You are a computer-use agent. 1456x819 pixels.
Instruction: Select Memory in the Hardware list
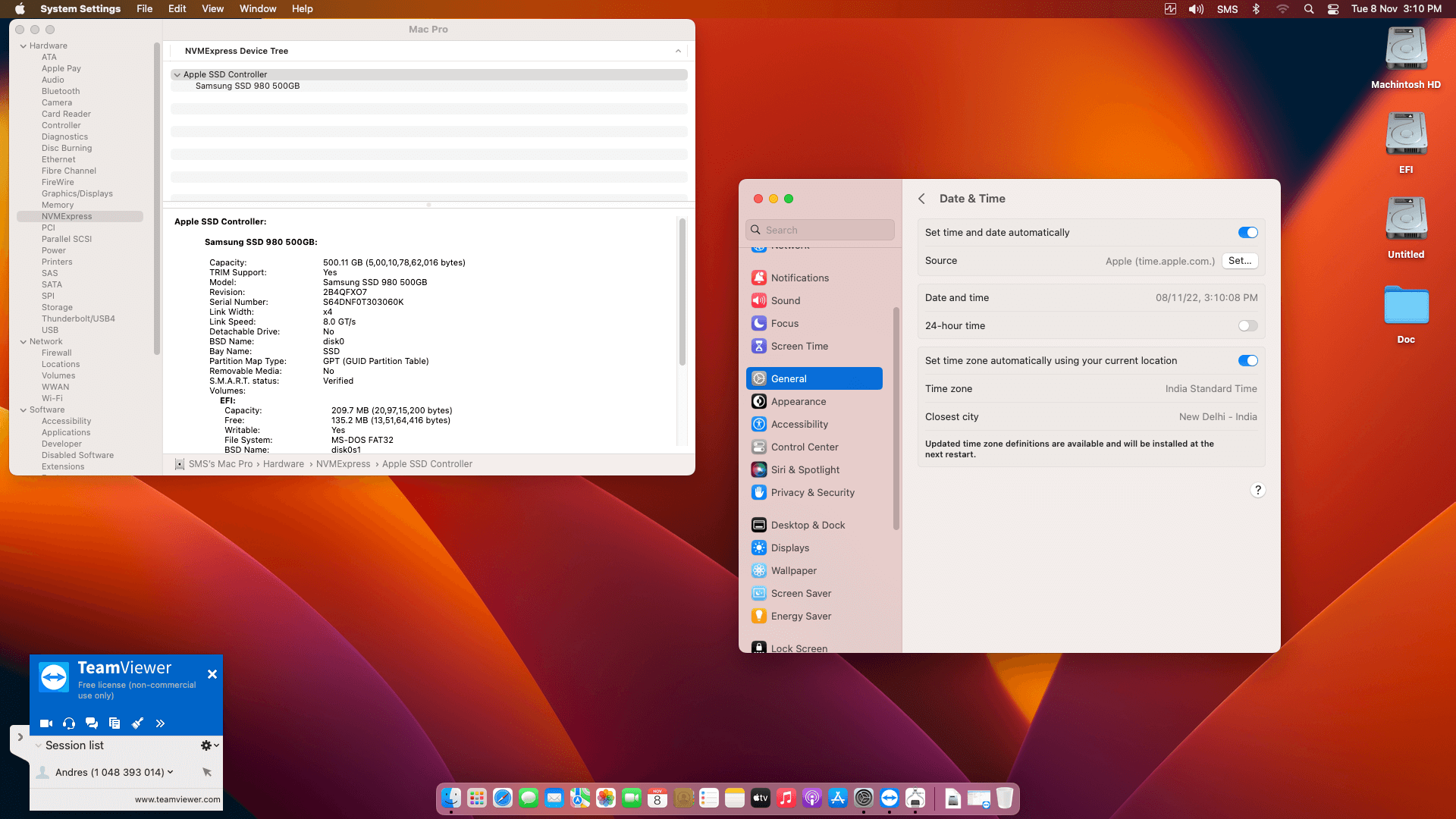tap(58, 205)
